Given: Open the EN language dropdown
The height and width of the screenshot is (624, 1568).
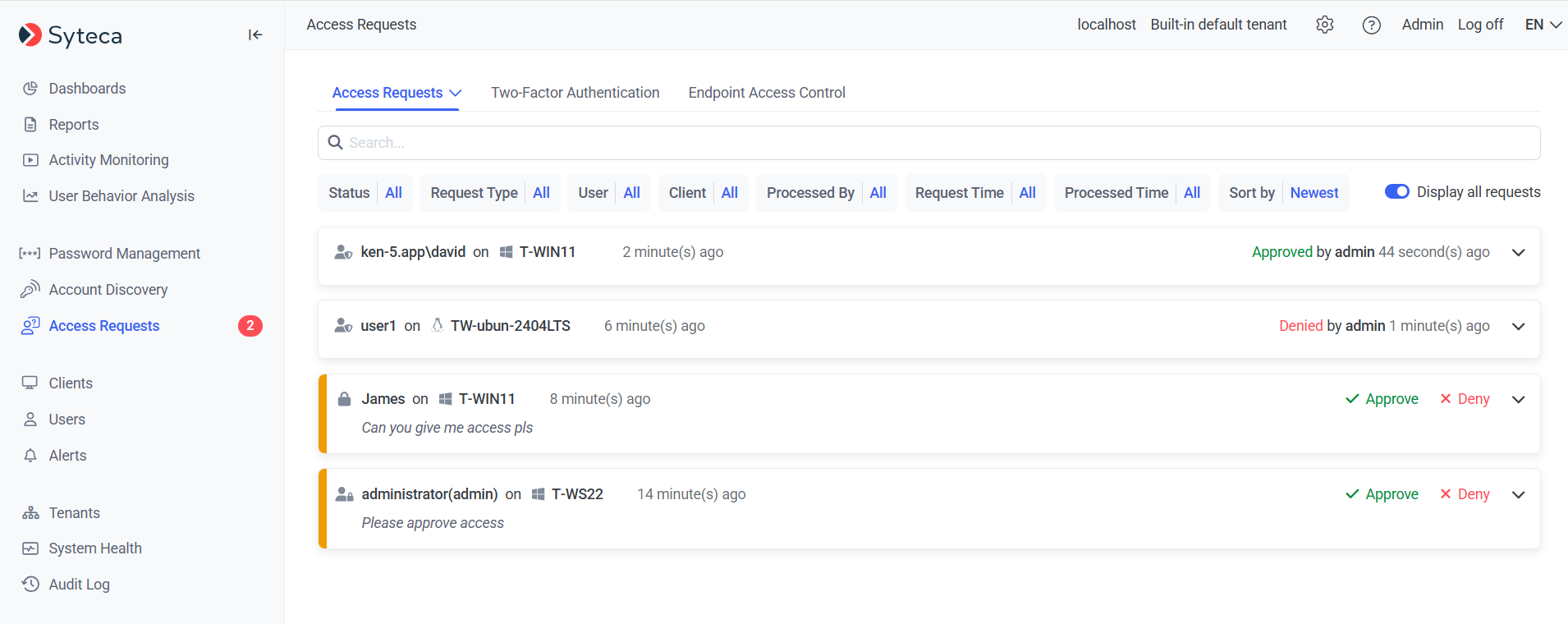Looking at the screenshot, I should pyautogui.click(x=1543, y=25).
